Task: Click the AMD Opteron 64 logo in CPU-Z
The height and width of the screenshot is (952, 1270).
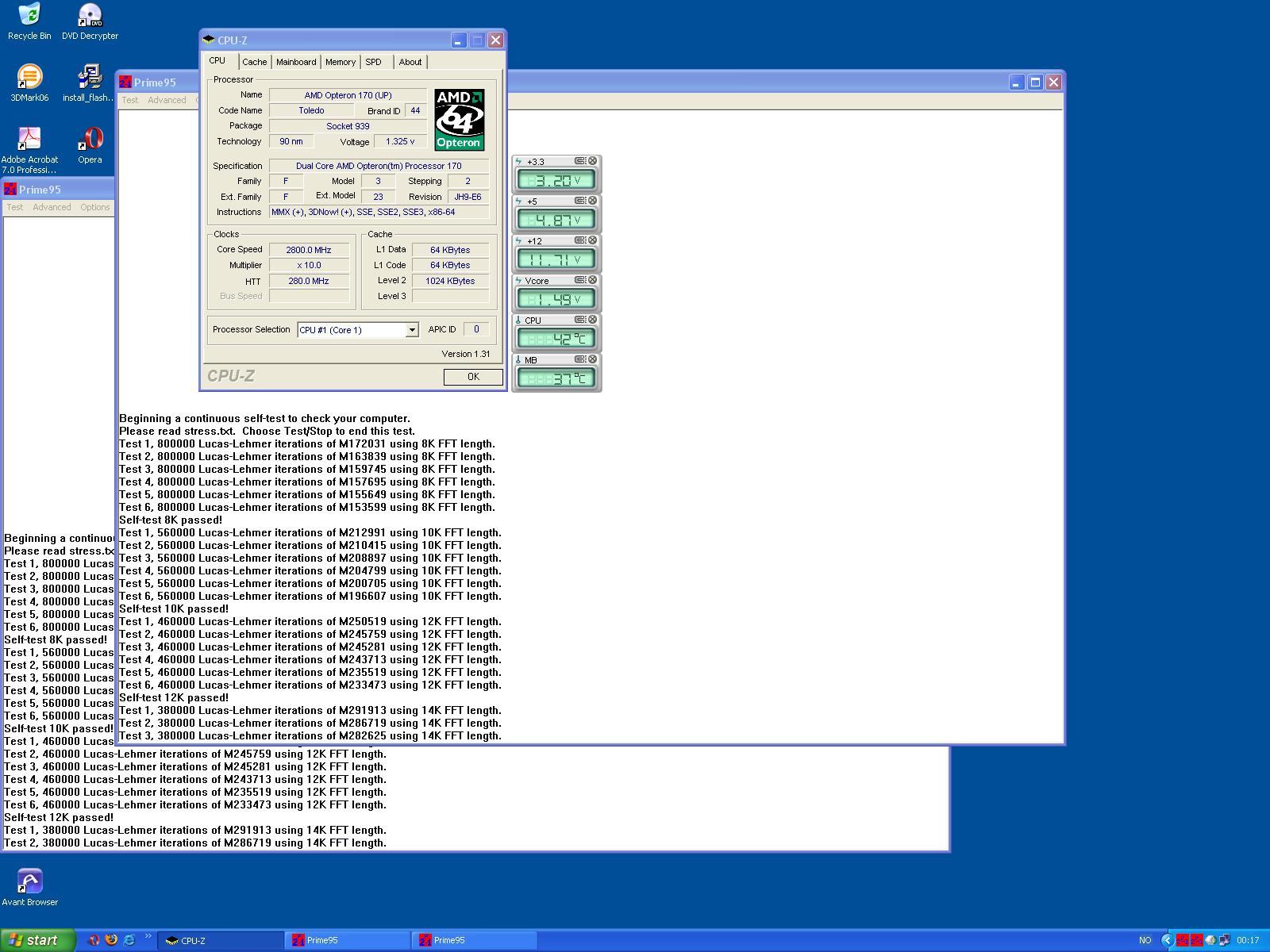Action: coord(460,120)
